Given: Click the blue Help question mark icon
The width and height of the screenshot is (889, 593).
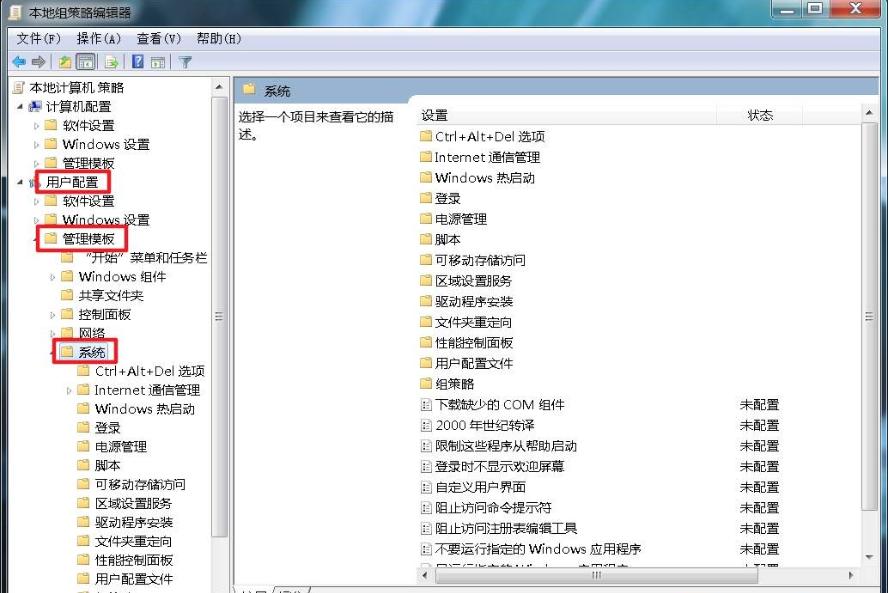Looking at the screenshot, I should 137,61.
